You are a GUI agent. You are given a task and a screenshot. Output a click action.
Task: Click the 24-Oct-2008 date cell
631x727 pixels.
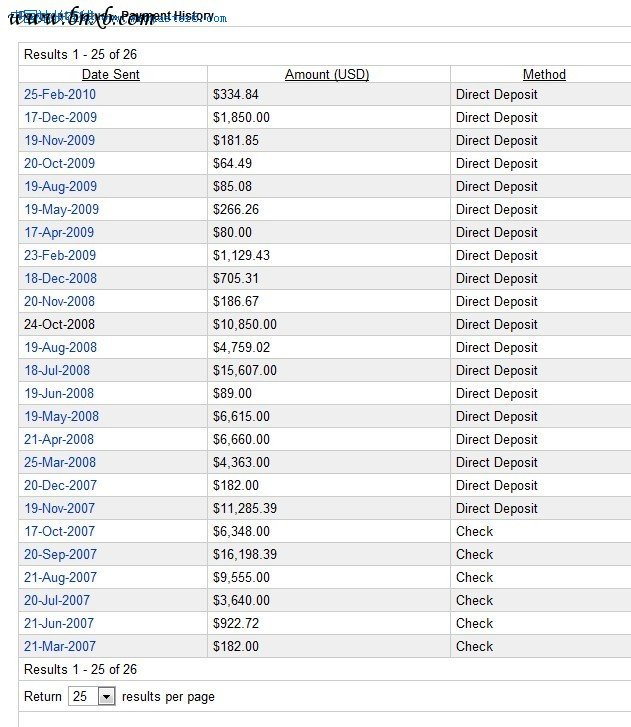click(60, 324)
